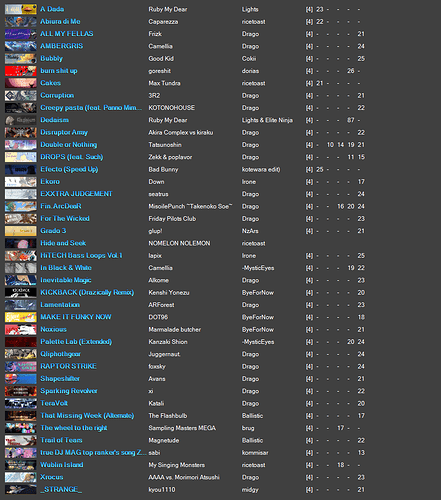Open That Missing Week (Alternate) link
Screen dimensions: 441x500
click(87, 416)
